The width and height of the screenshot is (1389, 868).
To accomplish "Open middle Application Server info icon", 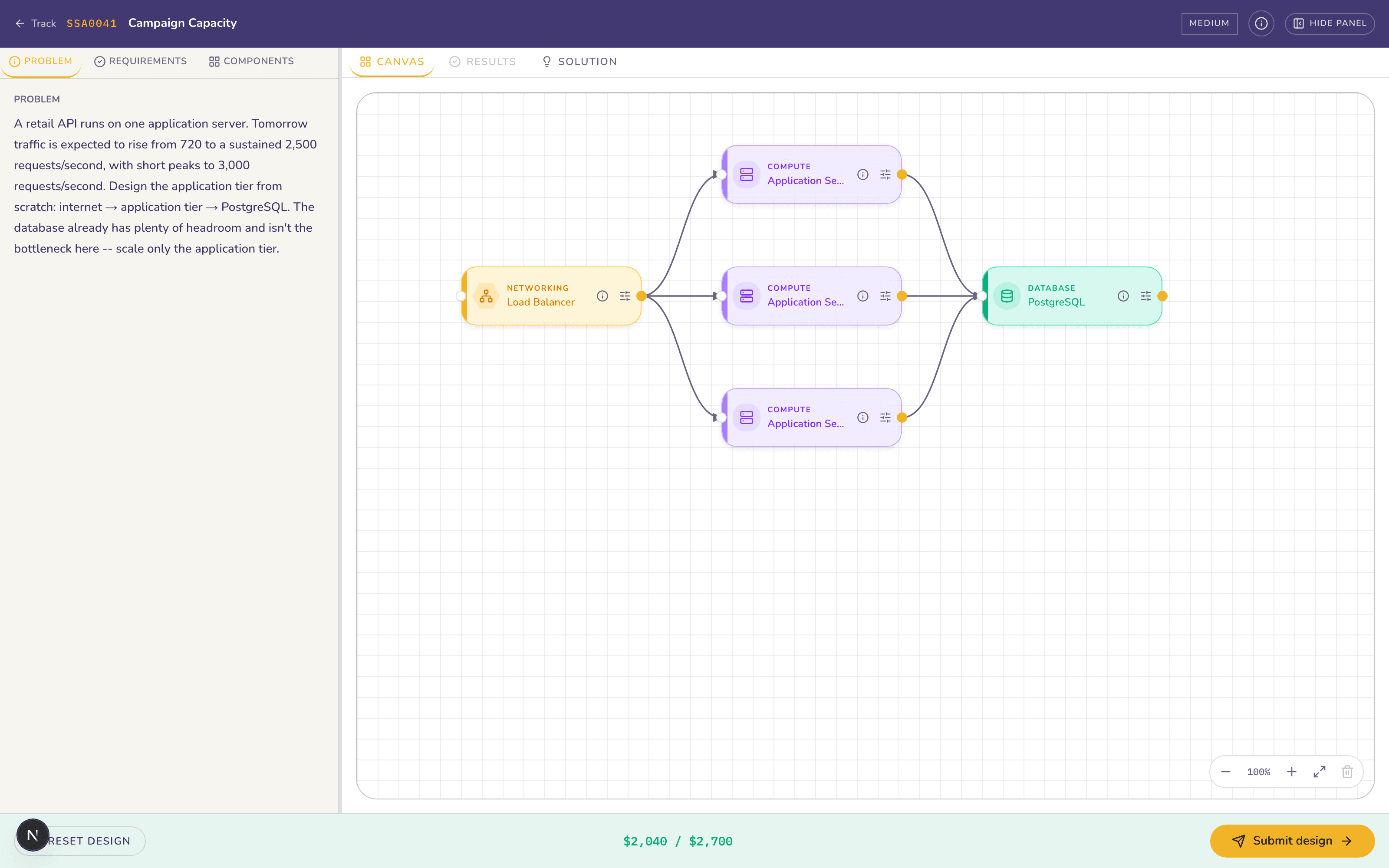I will pyautogui.click(x=862, y=296).
